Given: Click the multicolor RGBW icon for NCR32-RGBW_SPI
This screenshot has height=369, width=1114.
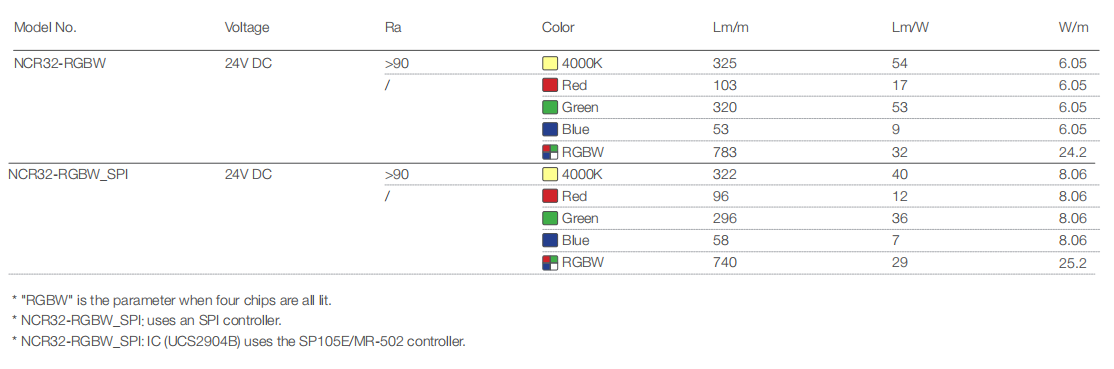Looking at the screenshot, I should tap(550, 262).
